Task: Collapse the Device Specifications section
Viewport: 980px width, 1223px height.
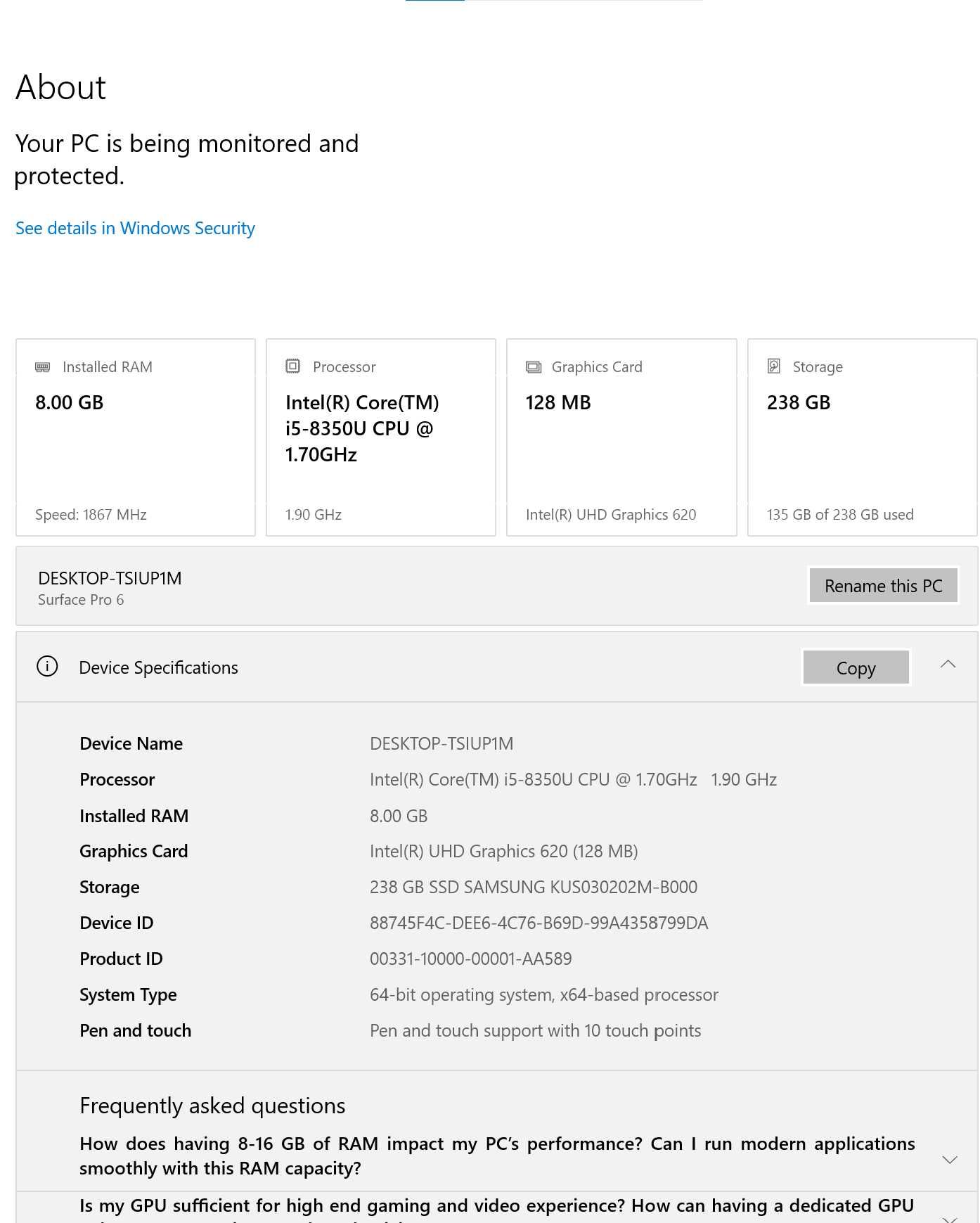Action: click(948, 665)
